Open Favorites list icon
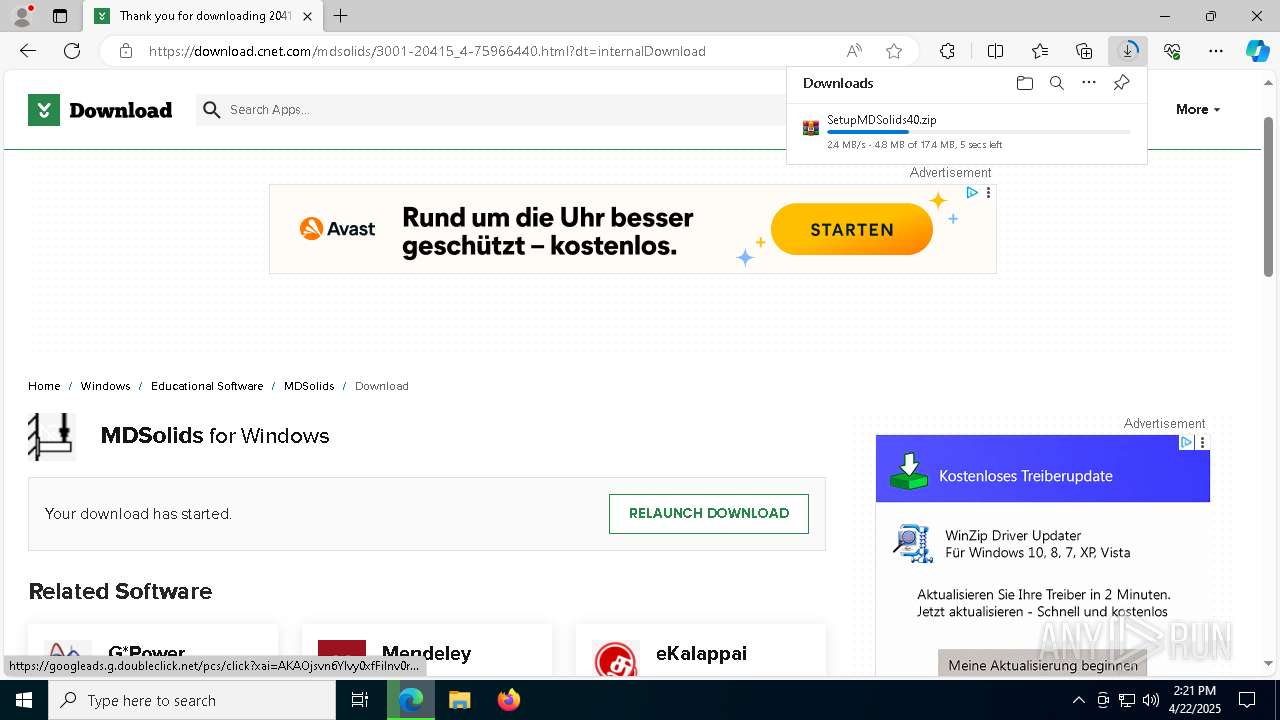Screen dimensions: 1280x720 pos(1040,51)
